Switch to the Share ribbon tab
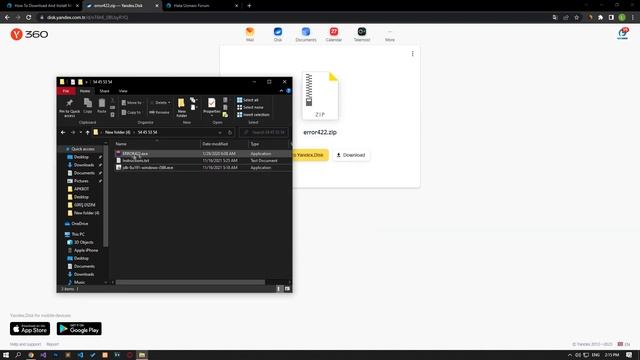The width and height of the screenshot is (640, 360). pyautogui.click(x=104, y=91)
